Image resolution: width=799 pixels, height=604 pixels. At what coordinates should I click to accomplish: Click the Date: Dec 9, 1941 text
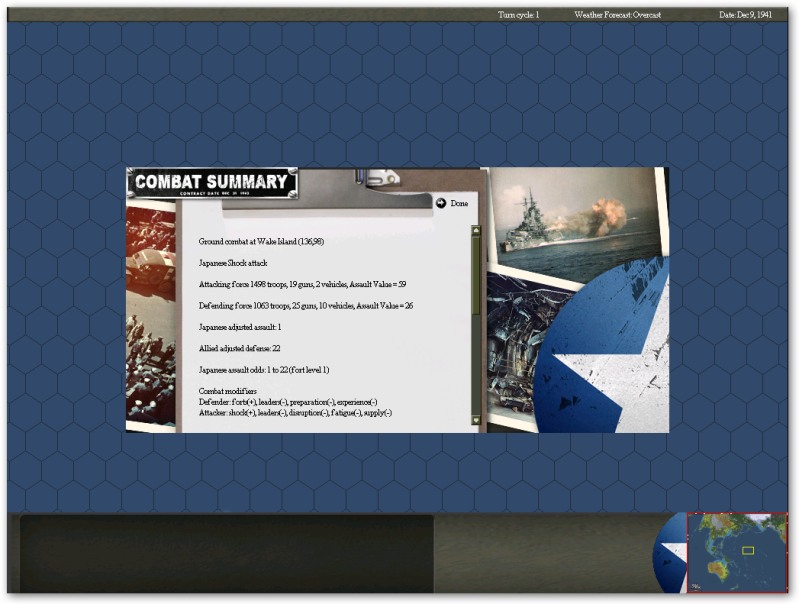click(x=745, y=15)
